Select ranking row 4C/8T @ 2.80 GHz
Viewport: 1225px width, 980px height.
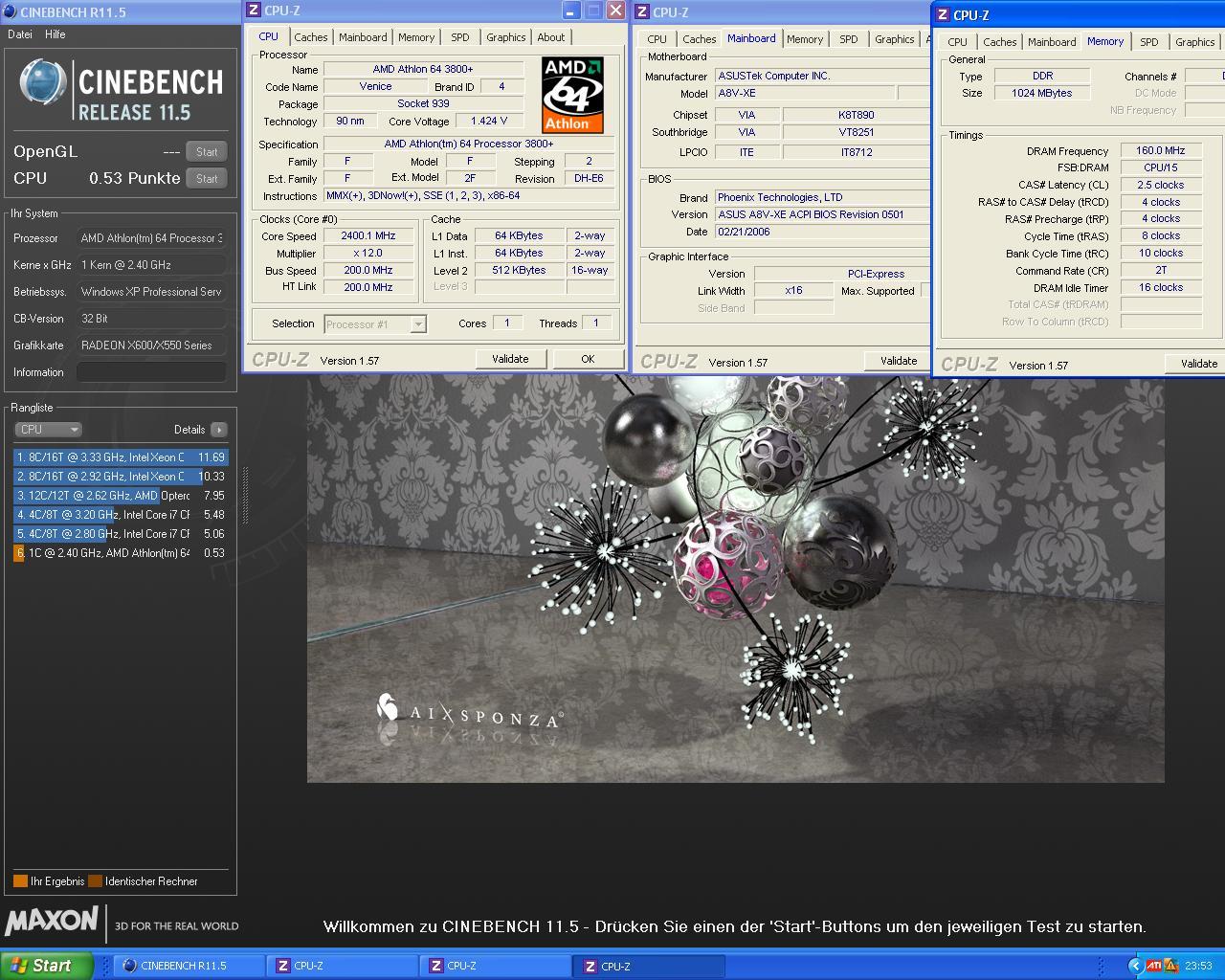121,534
